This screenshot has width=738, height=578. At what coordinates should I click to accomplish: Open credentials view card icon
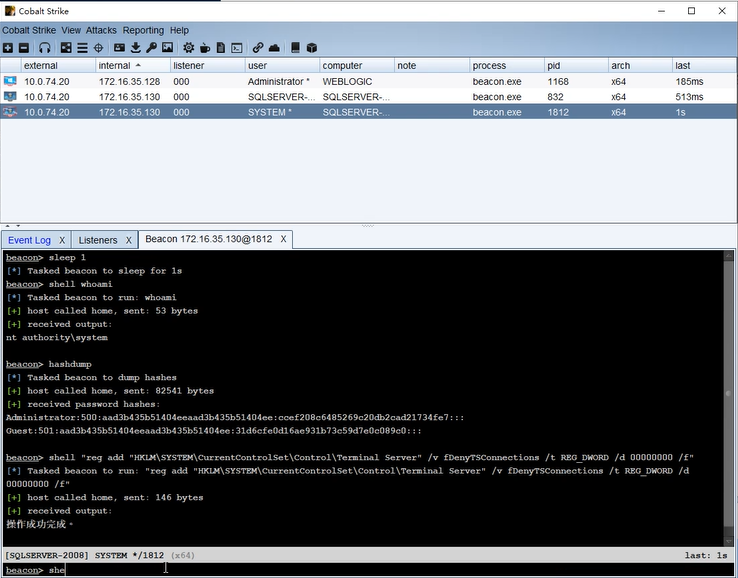pos(120,48)
